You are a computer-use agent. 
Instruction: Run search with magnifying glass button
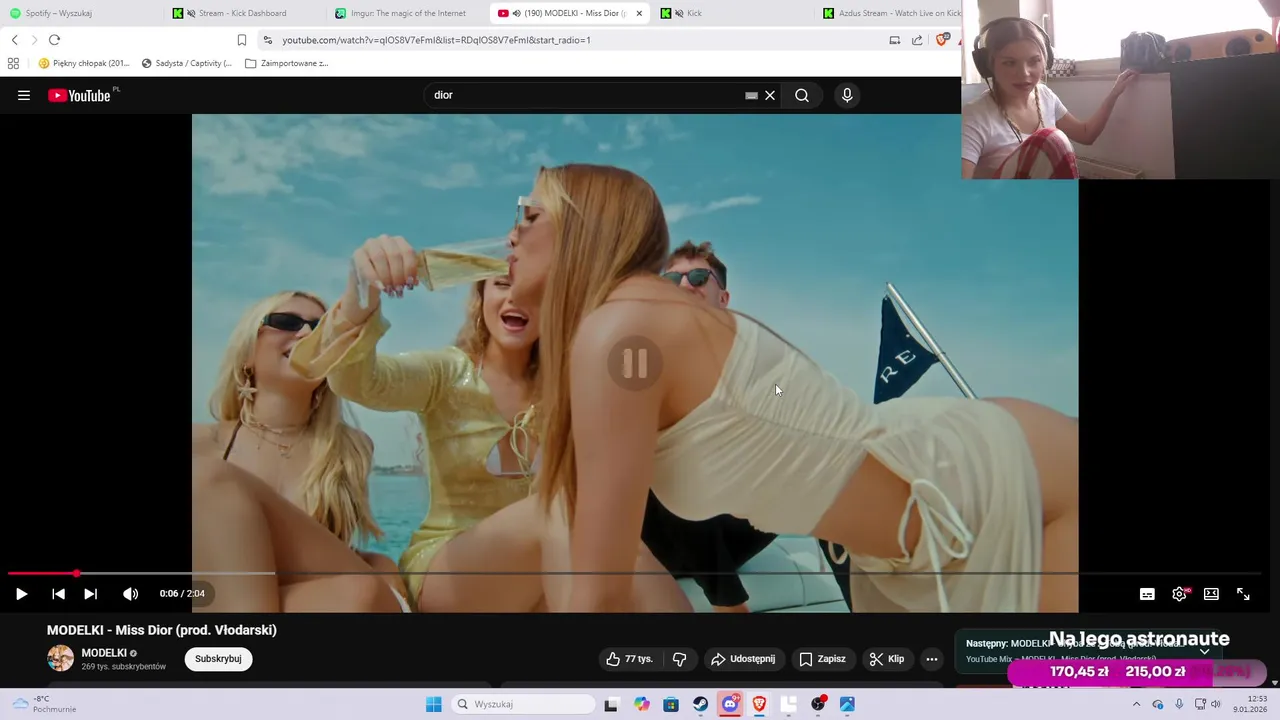[802, 95]
